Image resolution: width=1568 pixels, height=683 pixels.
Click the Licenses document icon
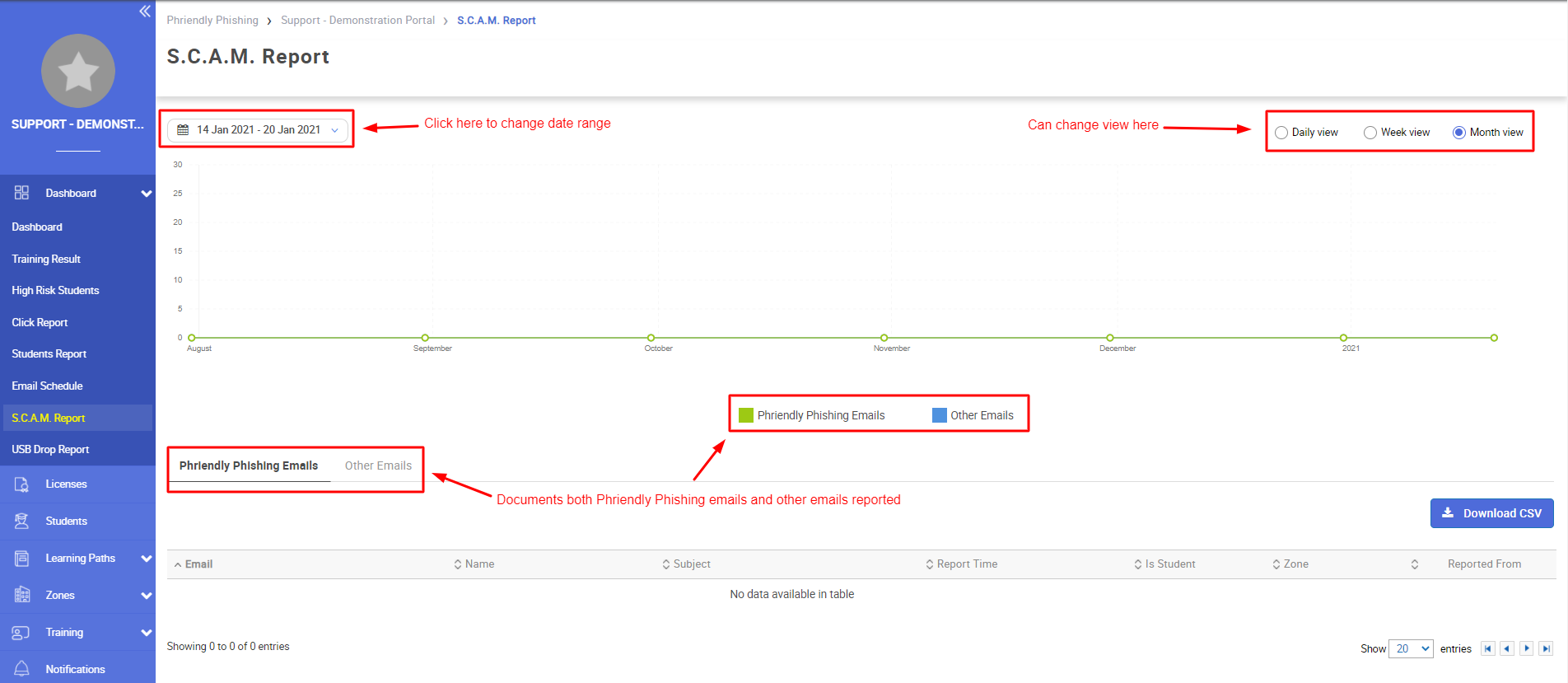21,484
